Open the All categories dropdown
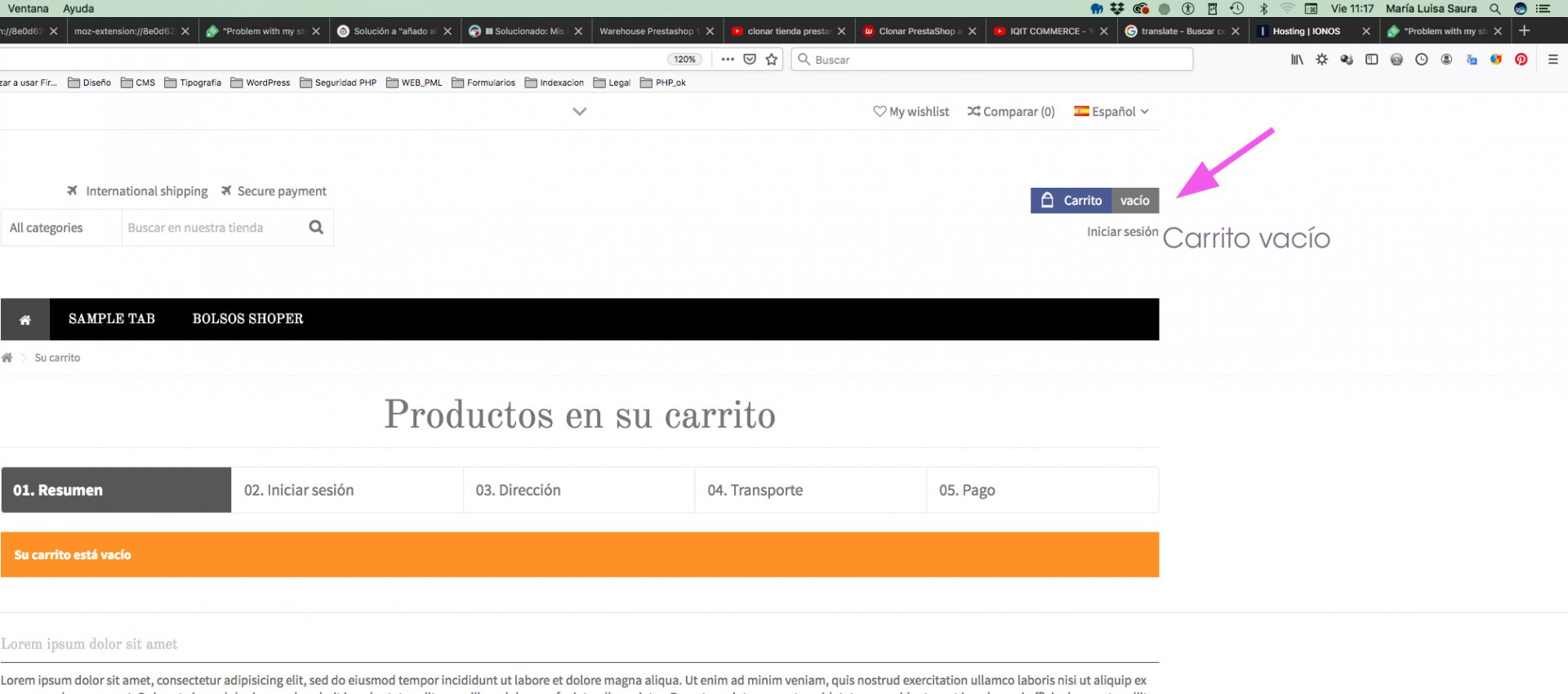The width and height of the screenshot is (1568, 694). 61,228
